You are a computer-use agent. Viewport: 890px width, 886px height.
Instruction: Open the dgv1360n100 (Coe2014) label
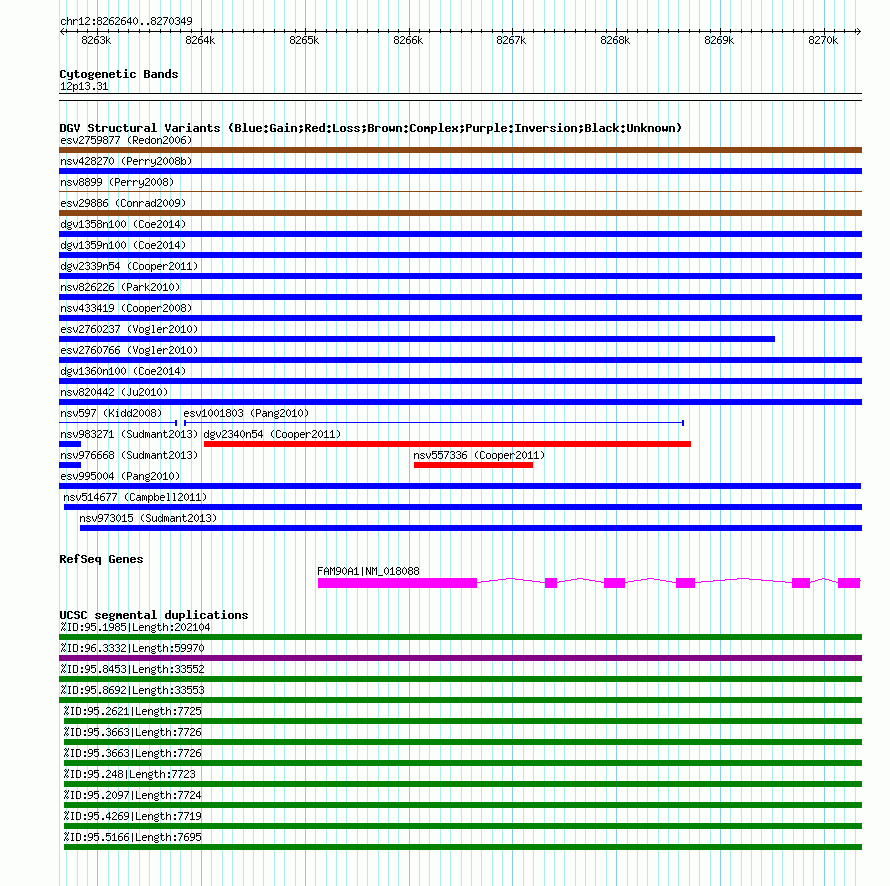pos(123,371)
